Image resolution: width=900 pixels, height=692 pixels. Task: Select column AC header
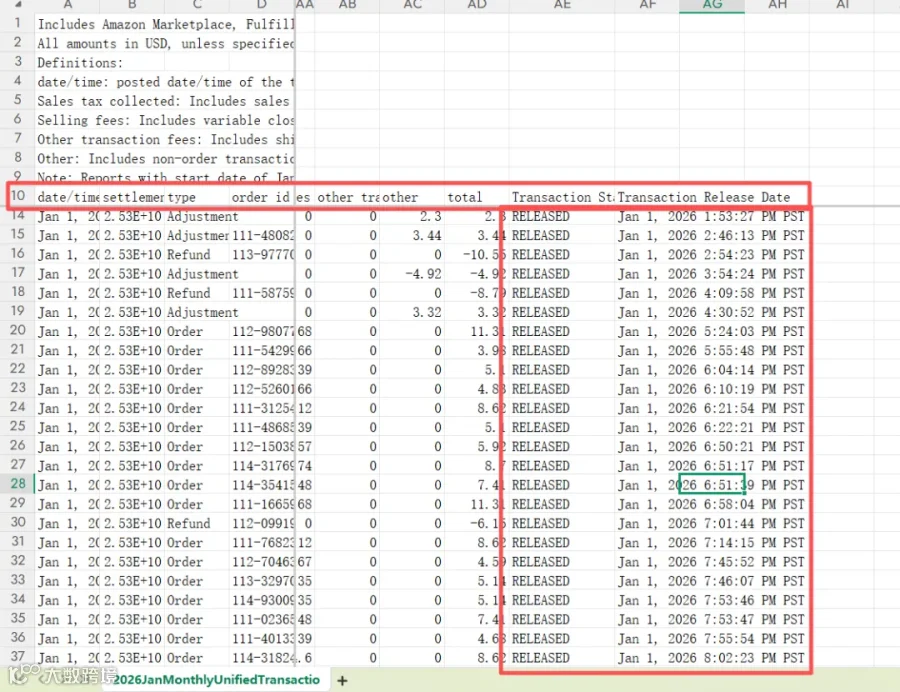[412, 5]
